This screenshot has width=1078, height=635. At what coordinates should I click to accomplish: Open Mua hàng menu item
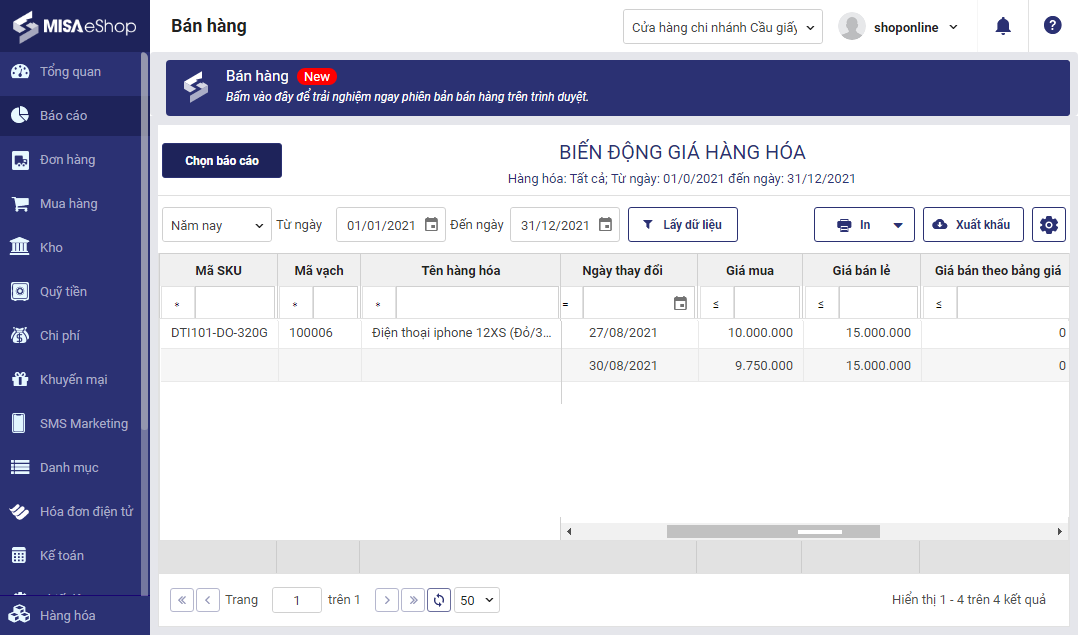70,204
